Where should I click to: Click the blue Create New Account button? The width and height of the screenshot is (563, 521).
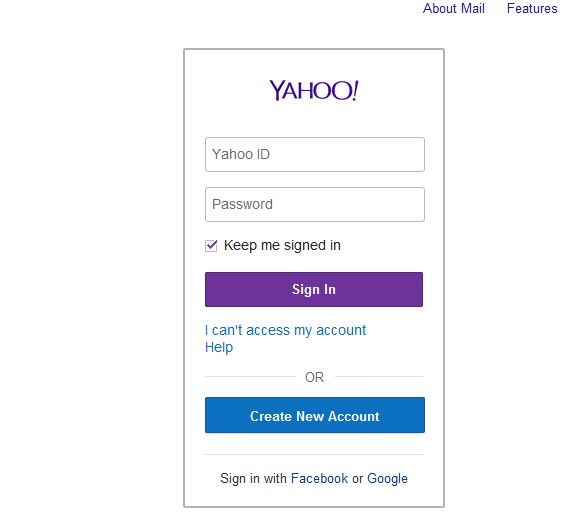pos(315,415)
